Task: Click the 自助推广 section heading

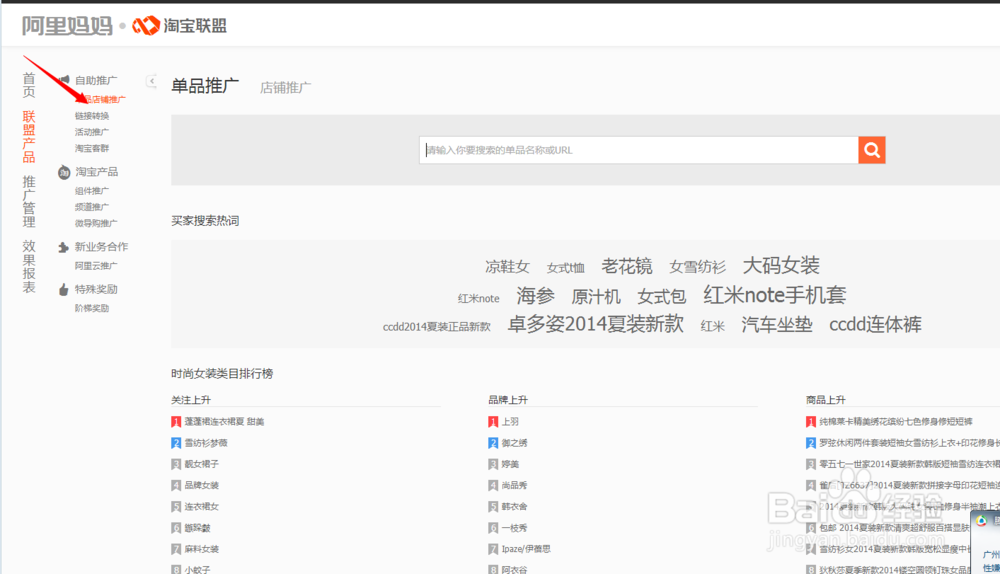Action: [x=96, y=80]
